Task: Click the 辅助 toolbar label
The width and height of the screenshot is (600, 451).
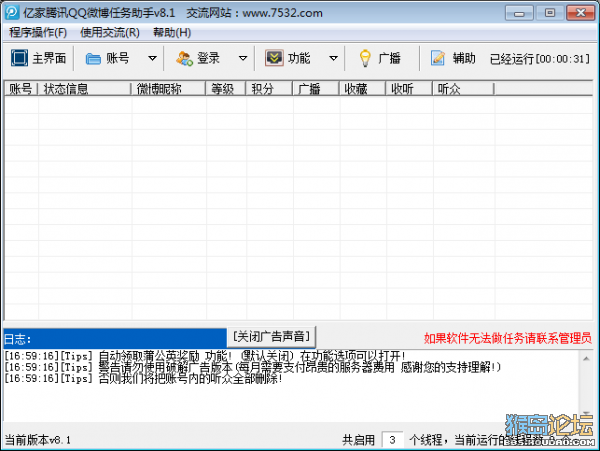Action: point(464,59)
